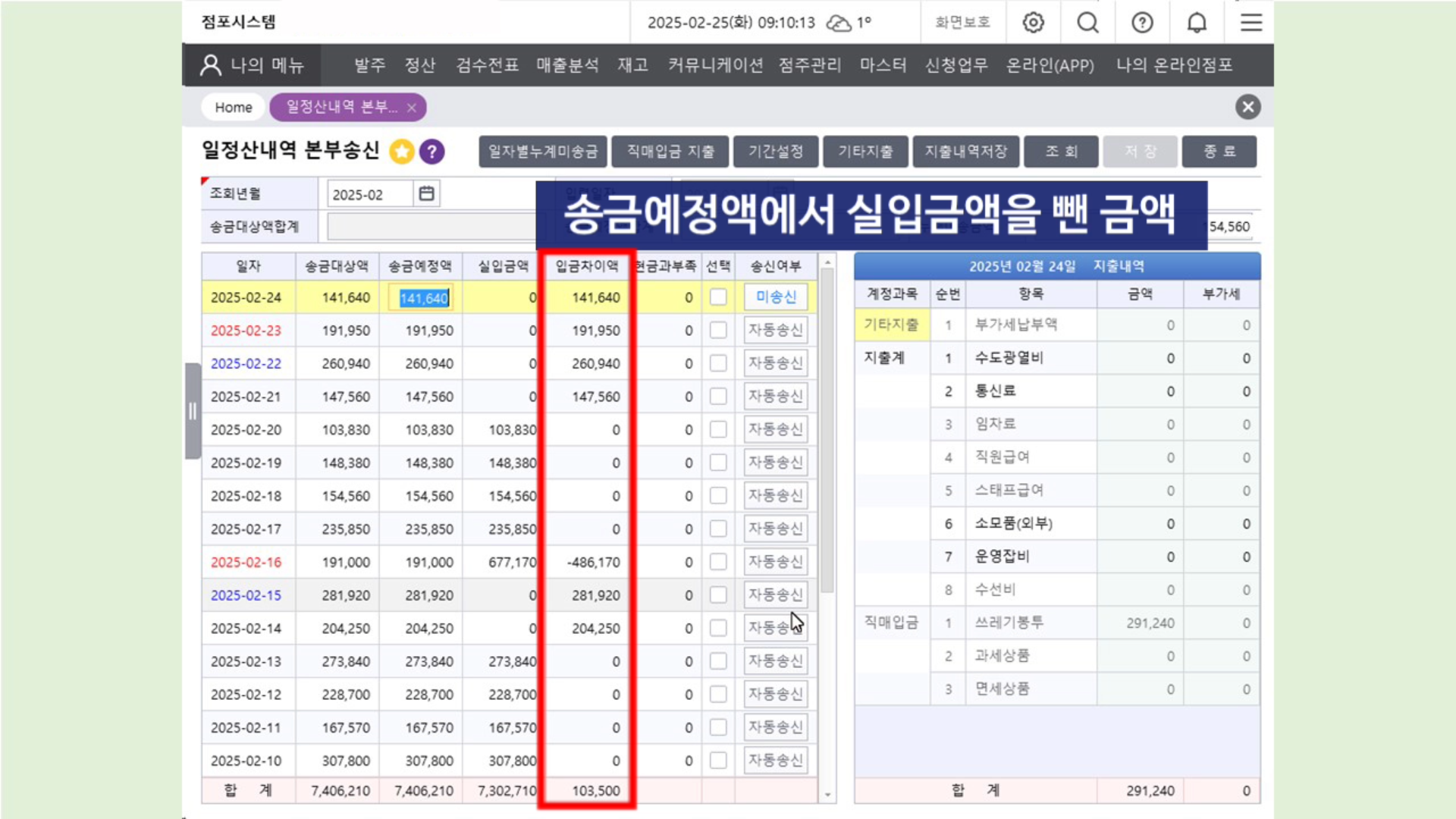Close the 일정산내역 본부송신 tab

click(412, 108)
